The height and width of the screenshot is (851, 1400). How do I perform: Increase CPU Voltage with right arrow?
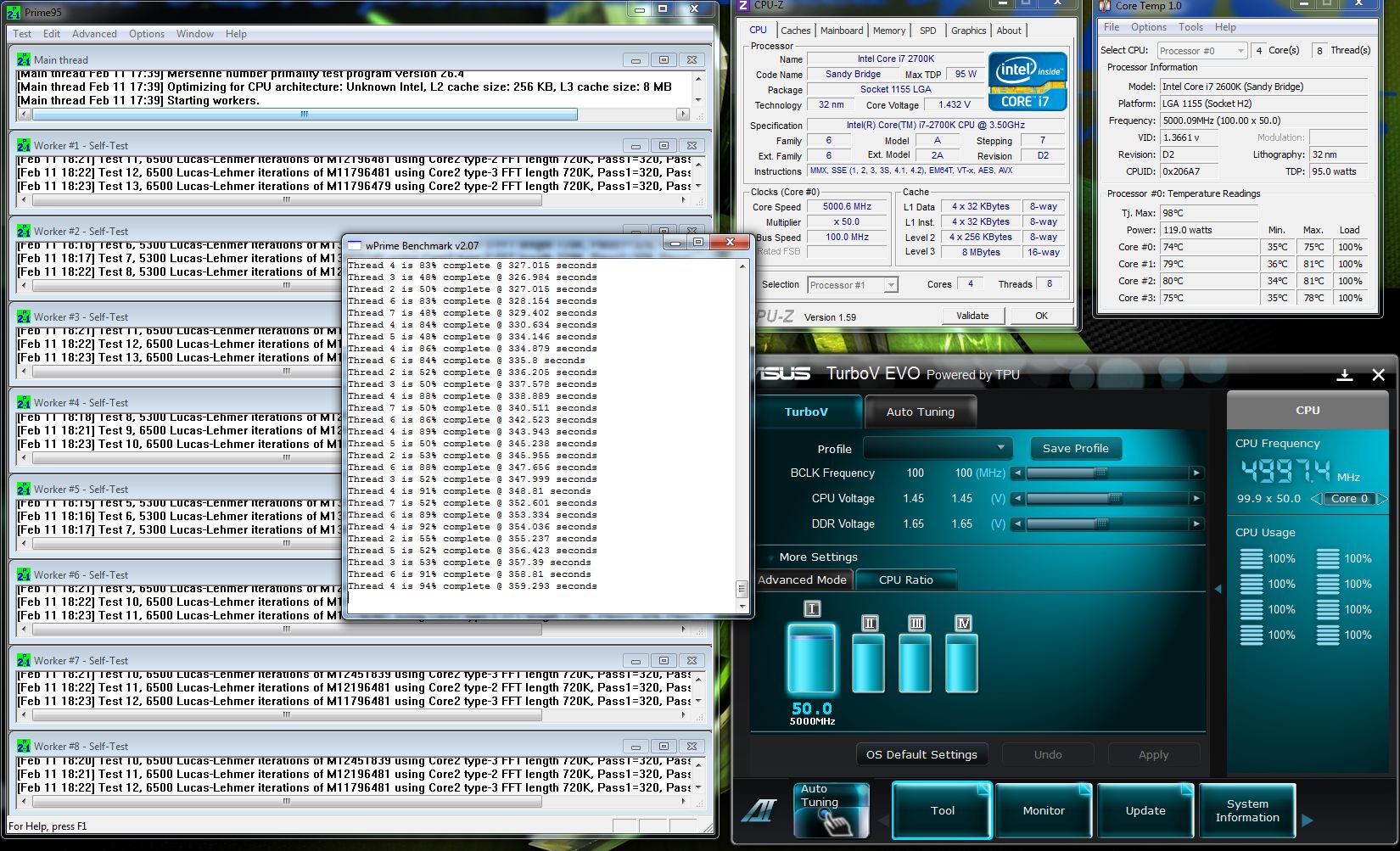(x=1196, y=499)
